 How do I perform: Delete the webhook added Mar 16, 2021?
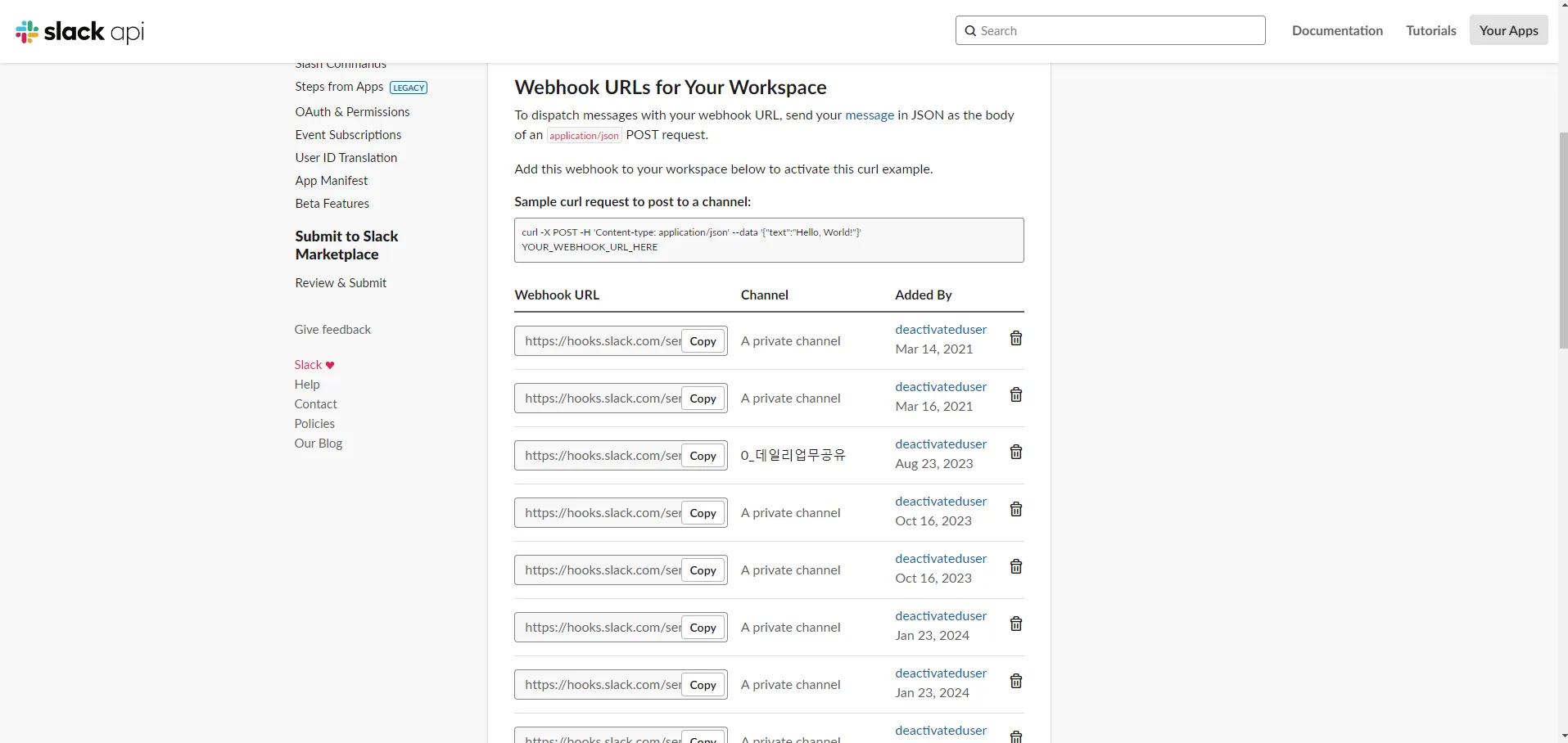pos(1015,395)
